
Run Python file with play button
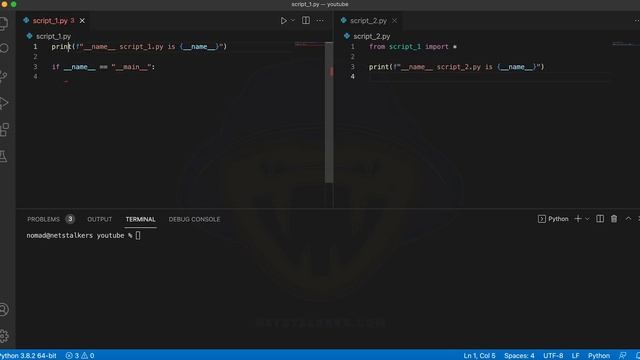283,20
